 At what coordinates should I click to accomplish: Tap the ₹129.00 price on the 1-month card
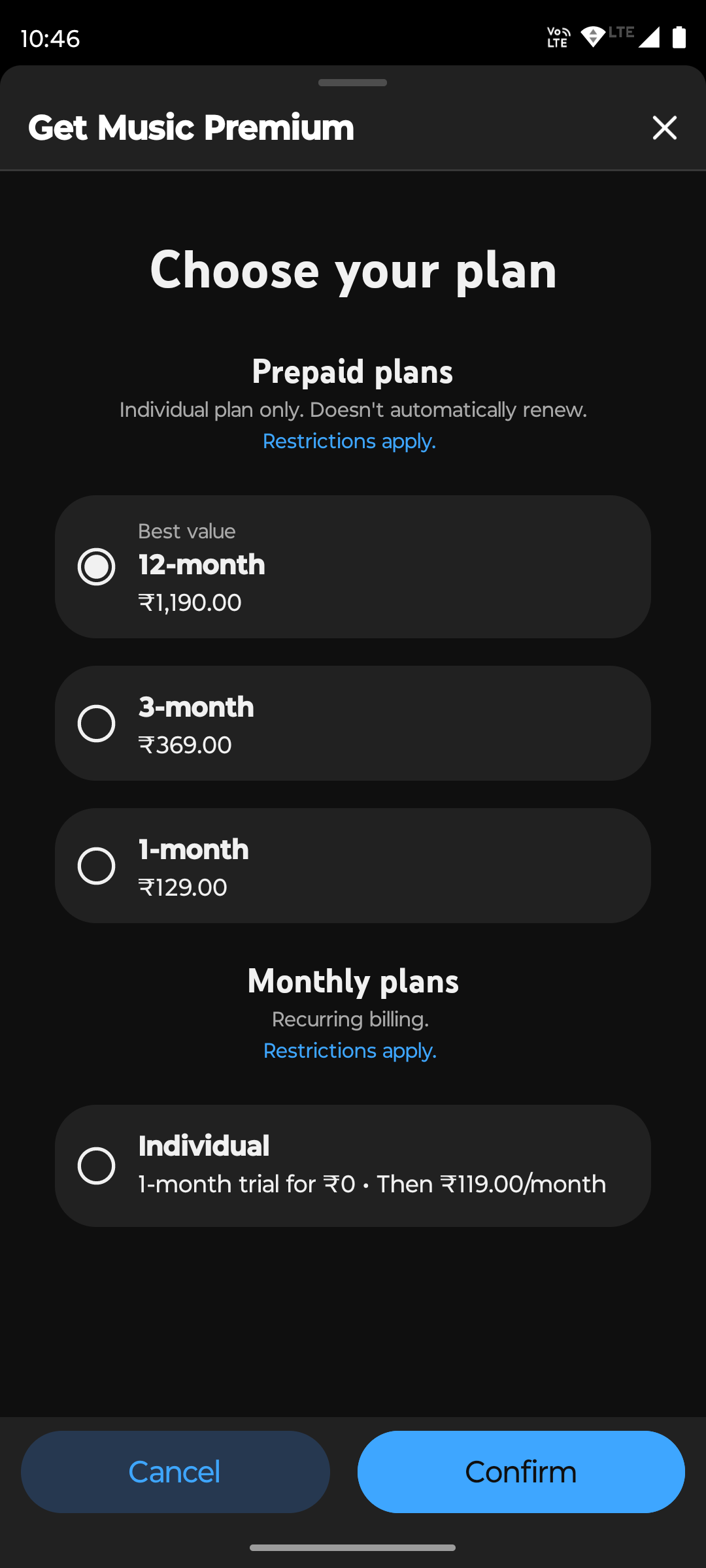point(183,887)
